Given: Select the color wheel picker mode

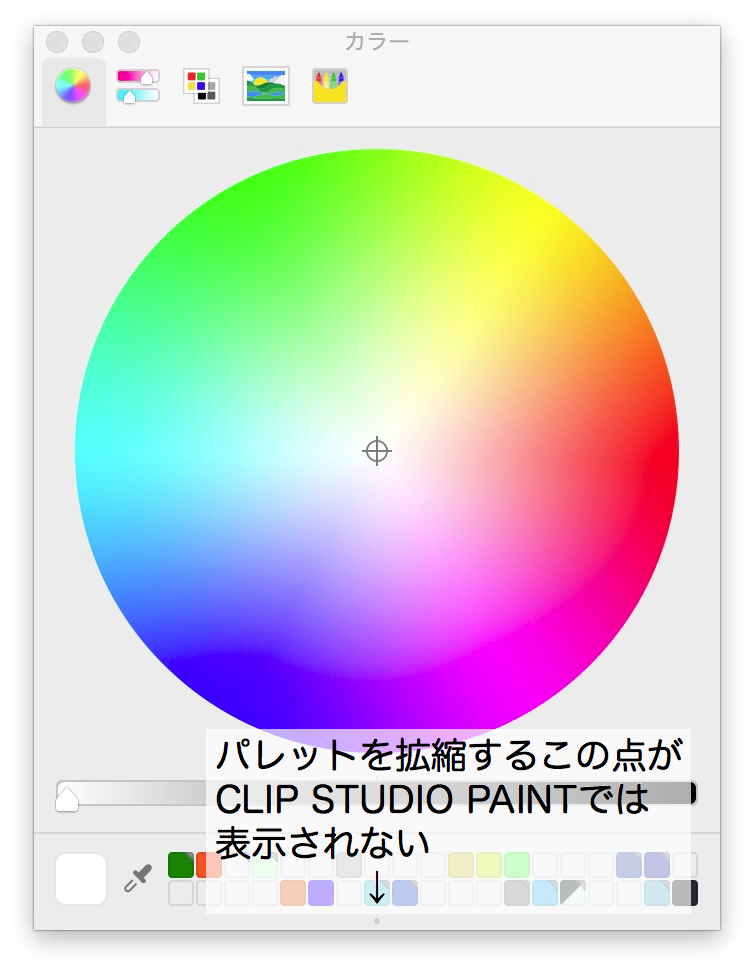Looking at the screenshot, I should tap(73, 86).
